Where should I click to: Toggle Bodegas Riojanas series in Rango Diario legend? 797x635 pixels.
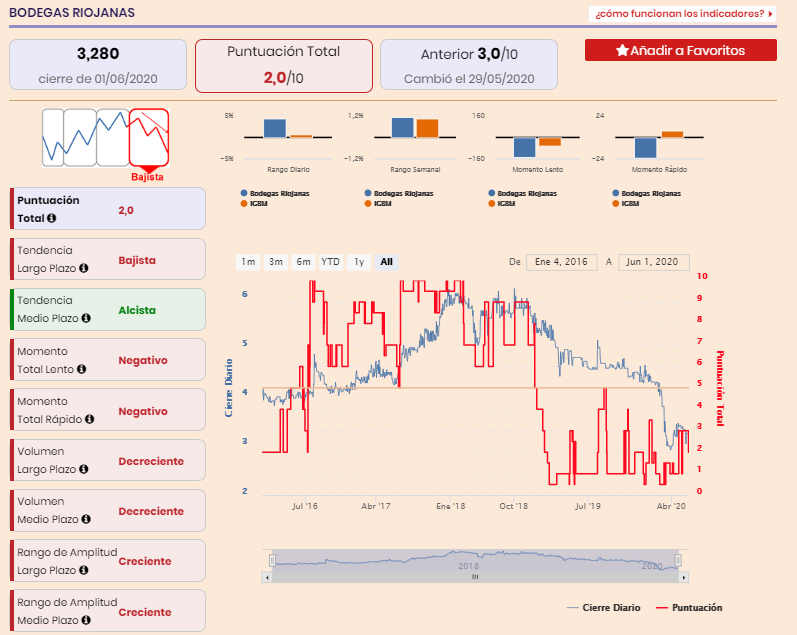275,193
